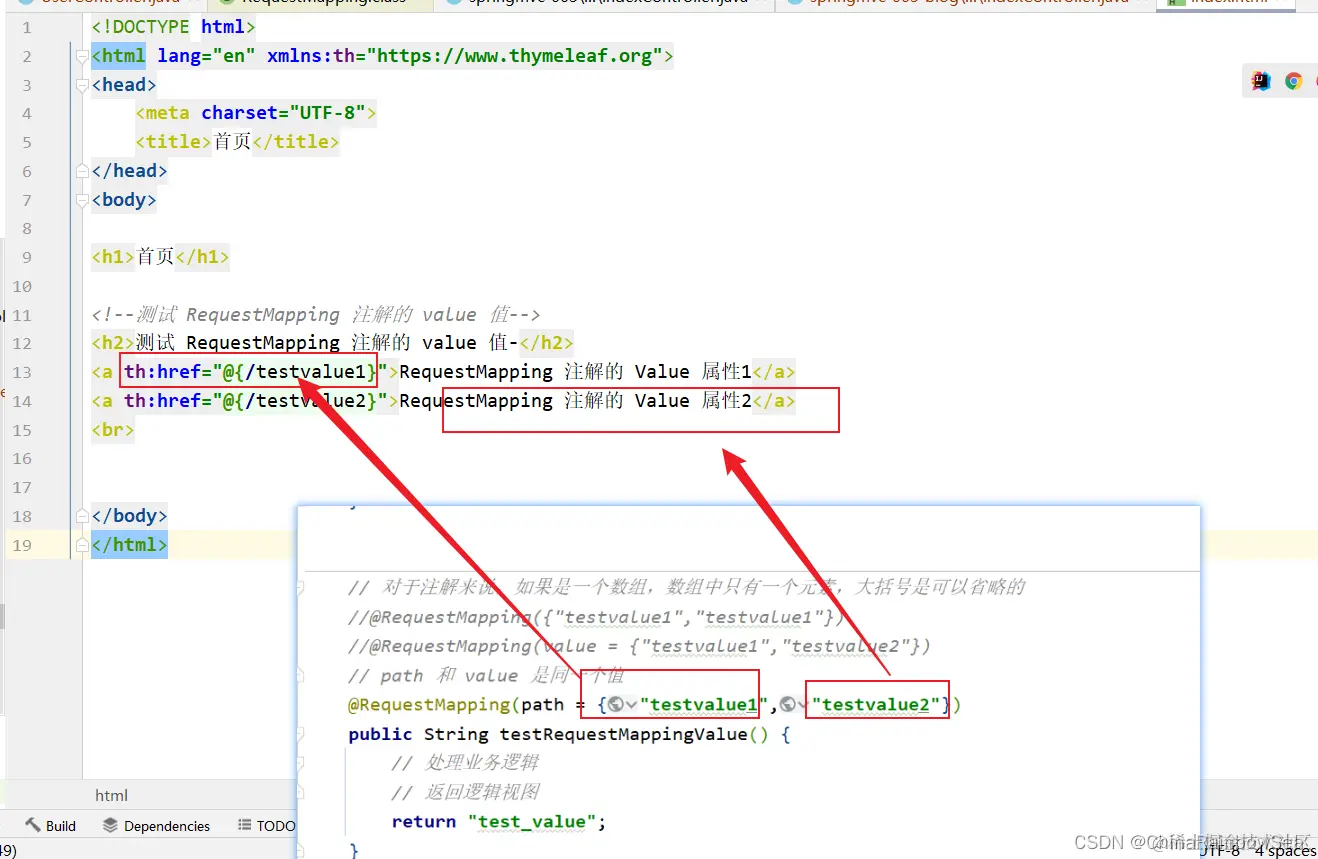Click th:href="@{/testvalue1}" on line 13
Image resolution: width=1318 pixels, height=859 pixels.
click(255, 372)
